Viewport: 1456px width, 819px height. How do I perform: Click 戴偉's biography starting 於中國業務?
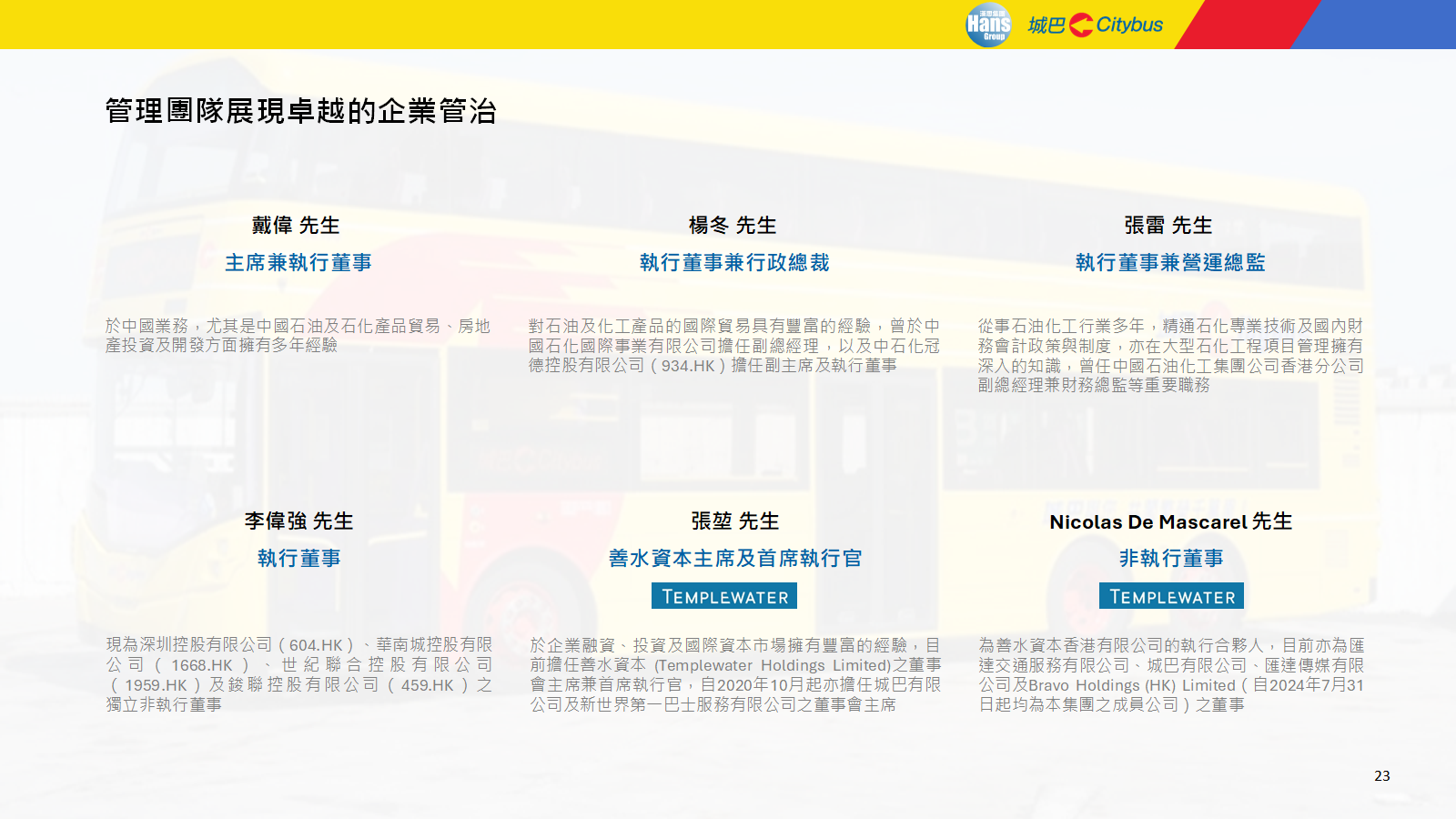click(x=298, y=335)
